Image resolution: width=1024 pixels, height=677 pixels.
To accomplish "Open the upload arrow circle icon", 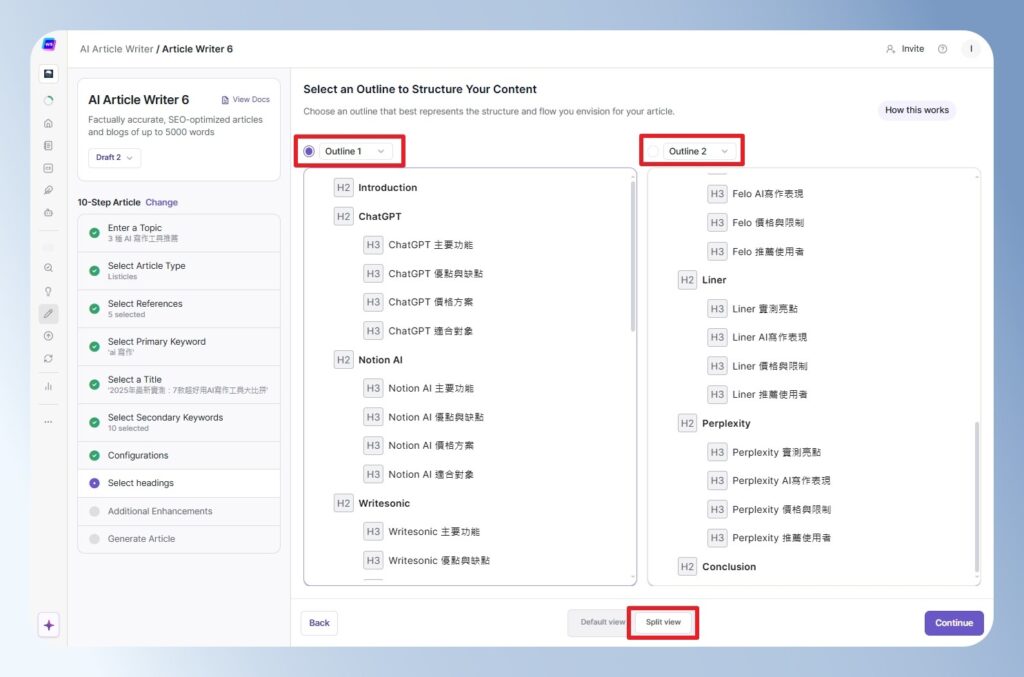I will click(x=48, y=336).
